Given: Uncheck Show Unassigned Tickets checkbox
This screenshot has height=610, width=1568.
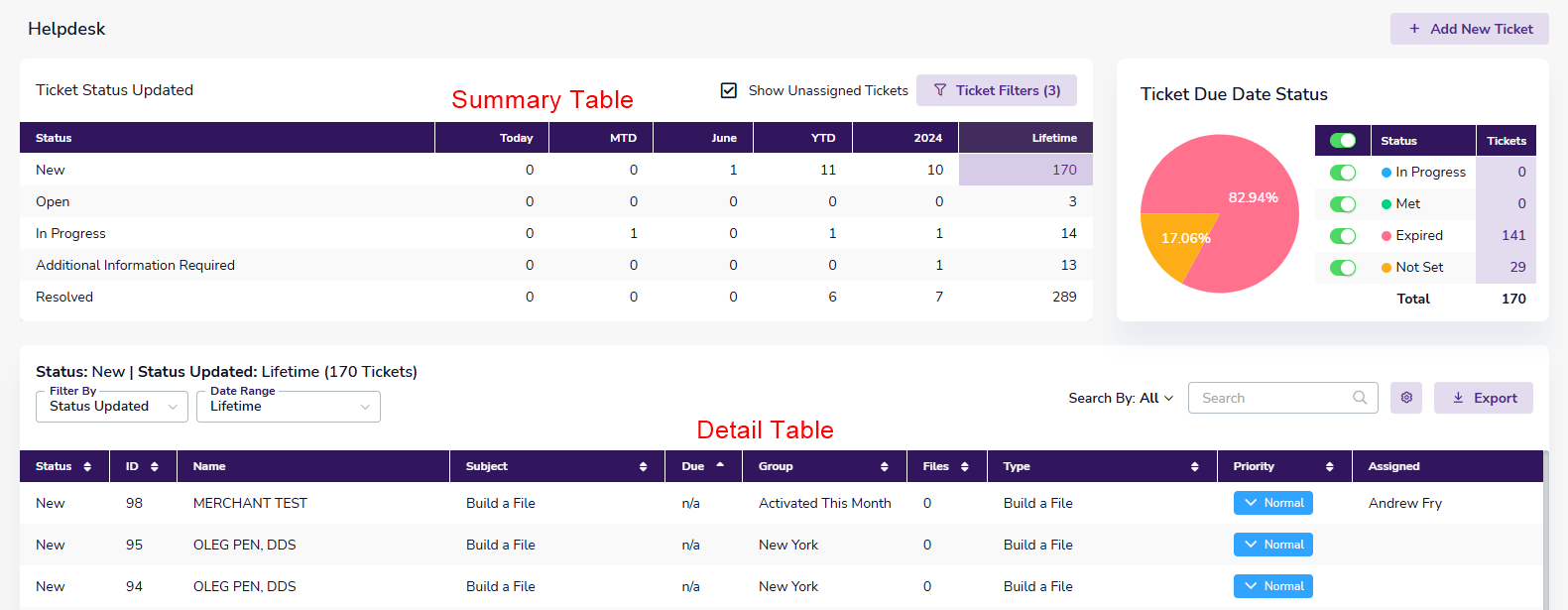Looking at the screenshot, I should point(729,90).
